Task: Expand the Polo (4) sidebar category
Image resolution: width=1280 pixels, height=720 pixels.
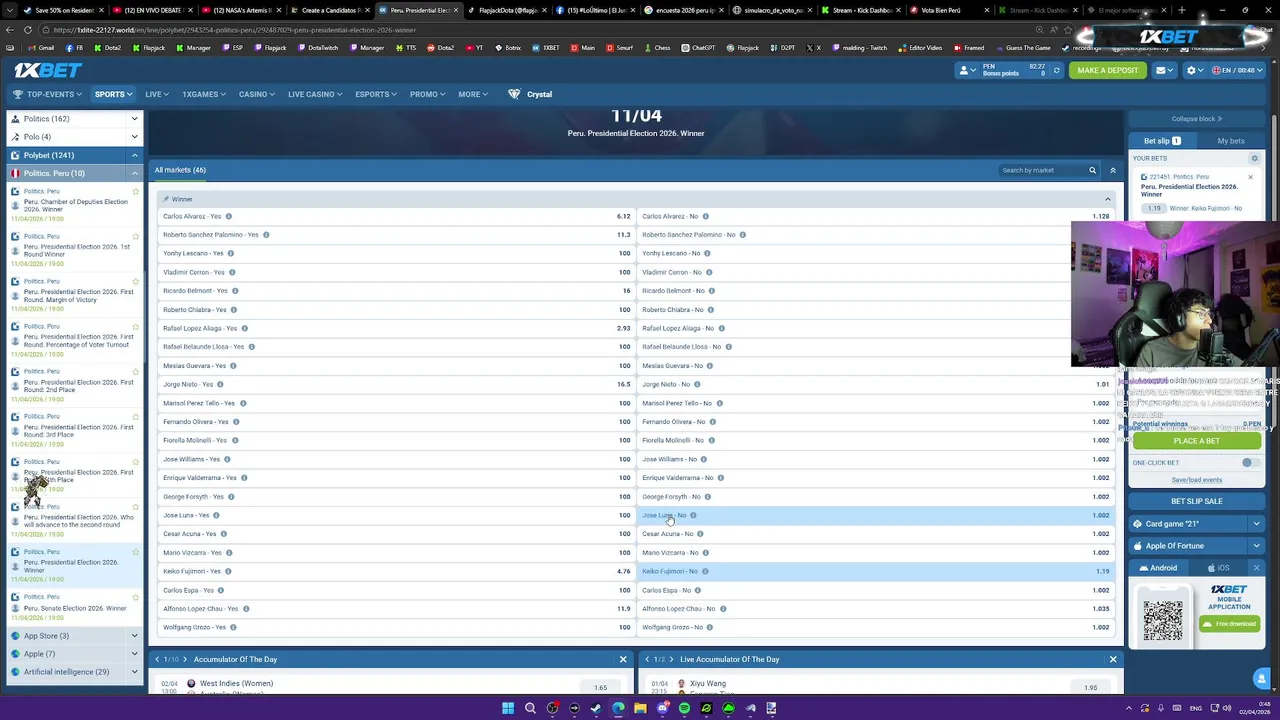Action: tap(134, 137)
